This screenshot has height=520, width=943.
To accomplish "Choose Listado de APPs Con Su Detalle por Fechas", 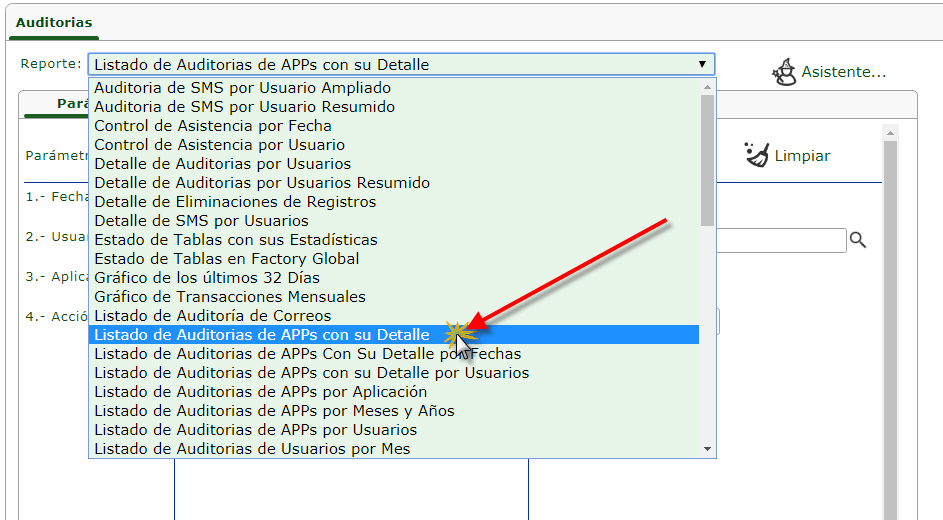I will (393, 354).
